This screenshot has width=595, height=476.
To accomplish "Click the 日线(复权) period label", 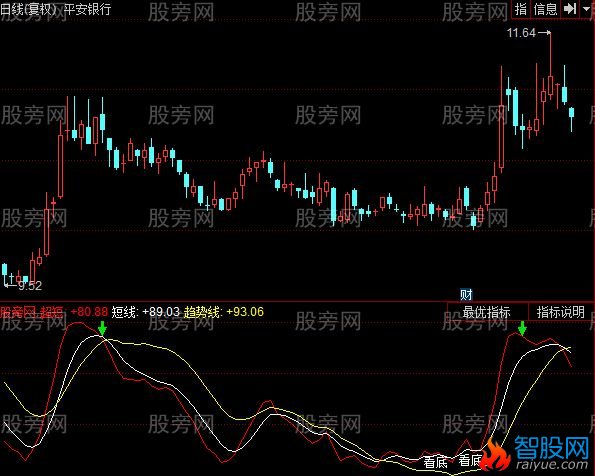I will (29, 9).
